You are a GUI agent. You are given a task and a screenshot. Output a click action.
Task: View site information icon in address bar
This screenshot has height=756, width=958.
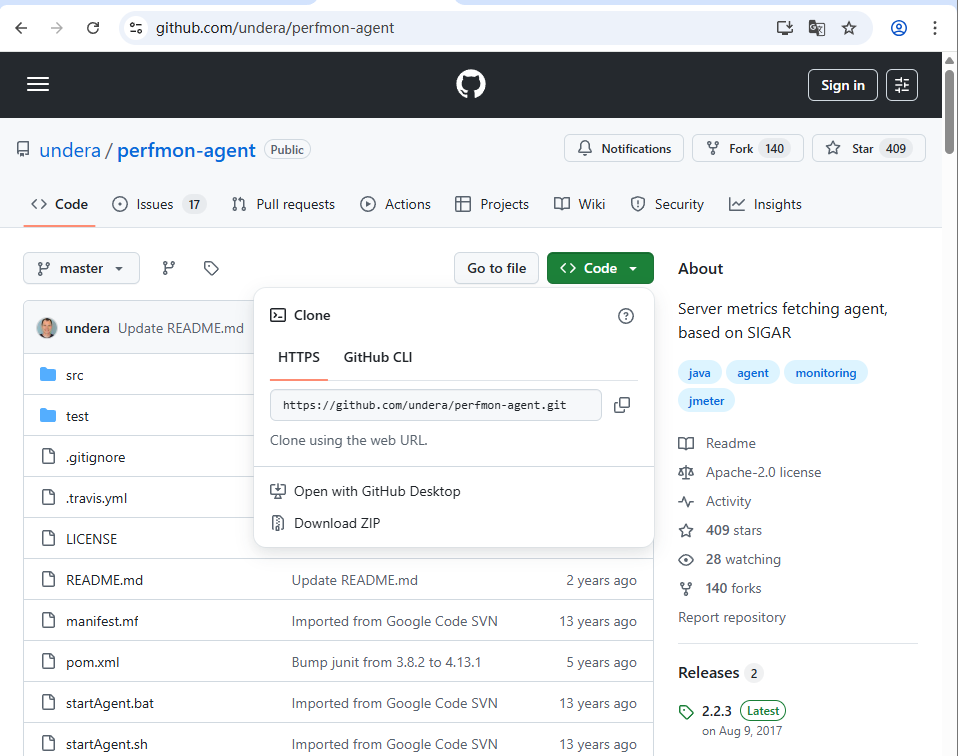click(x=136, y=28)
